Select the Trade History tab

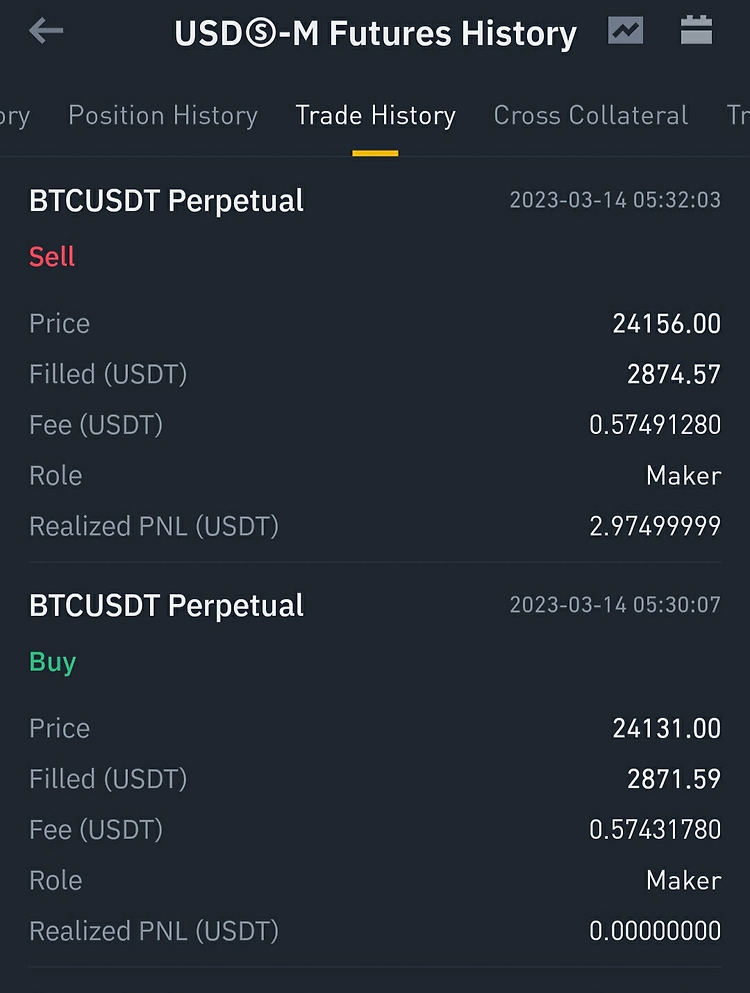coord(376,115)
